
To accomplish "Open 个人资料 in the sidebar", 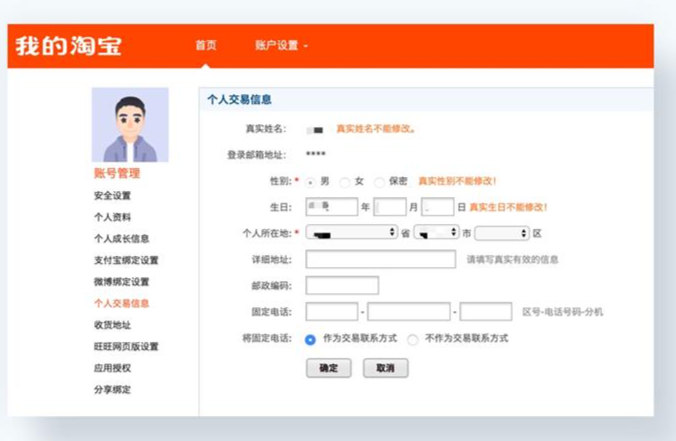I will 112,217.
